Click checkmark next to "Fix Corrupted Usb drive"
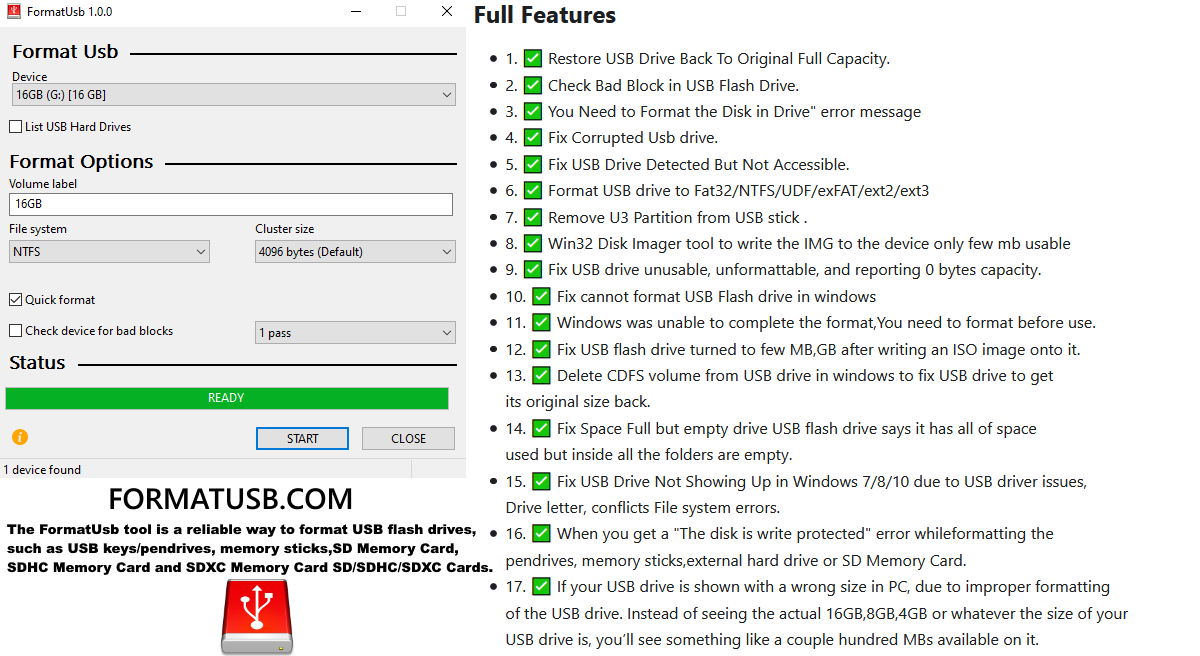The height and width of the screenshot is (656, 1200). pos(532,137)
